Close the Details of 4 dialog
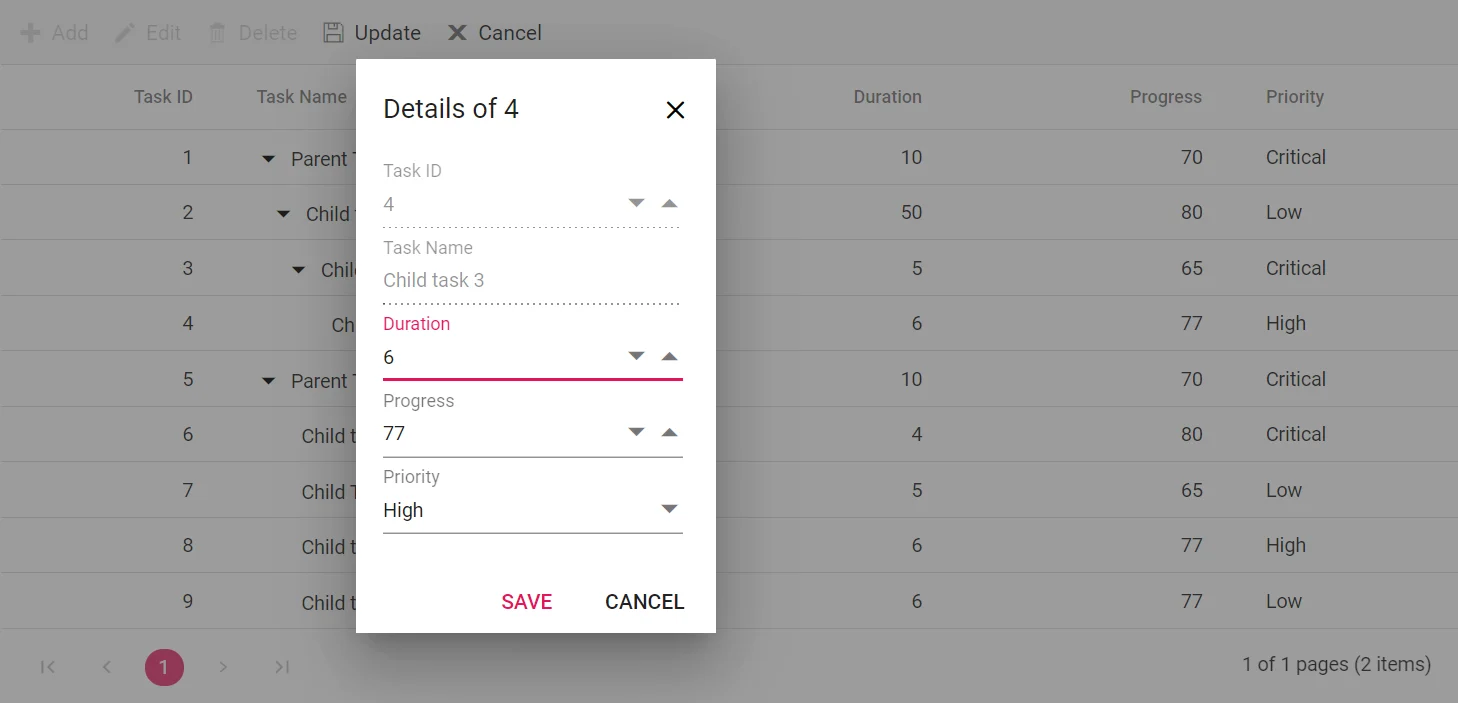The image size is (1458, 703). (675, 110)
